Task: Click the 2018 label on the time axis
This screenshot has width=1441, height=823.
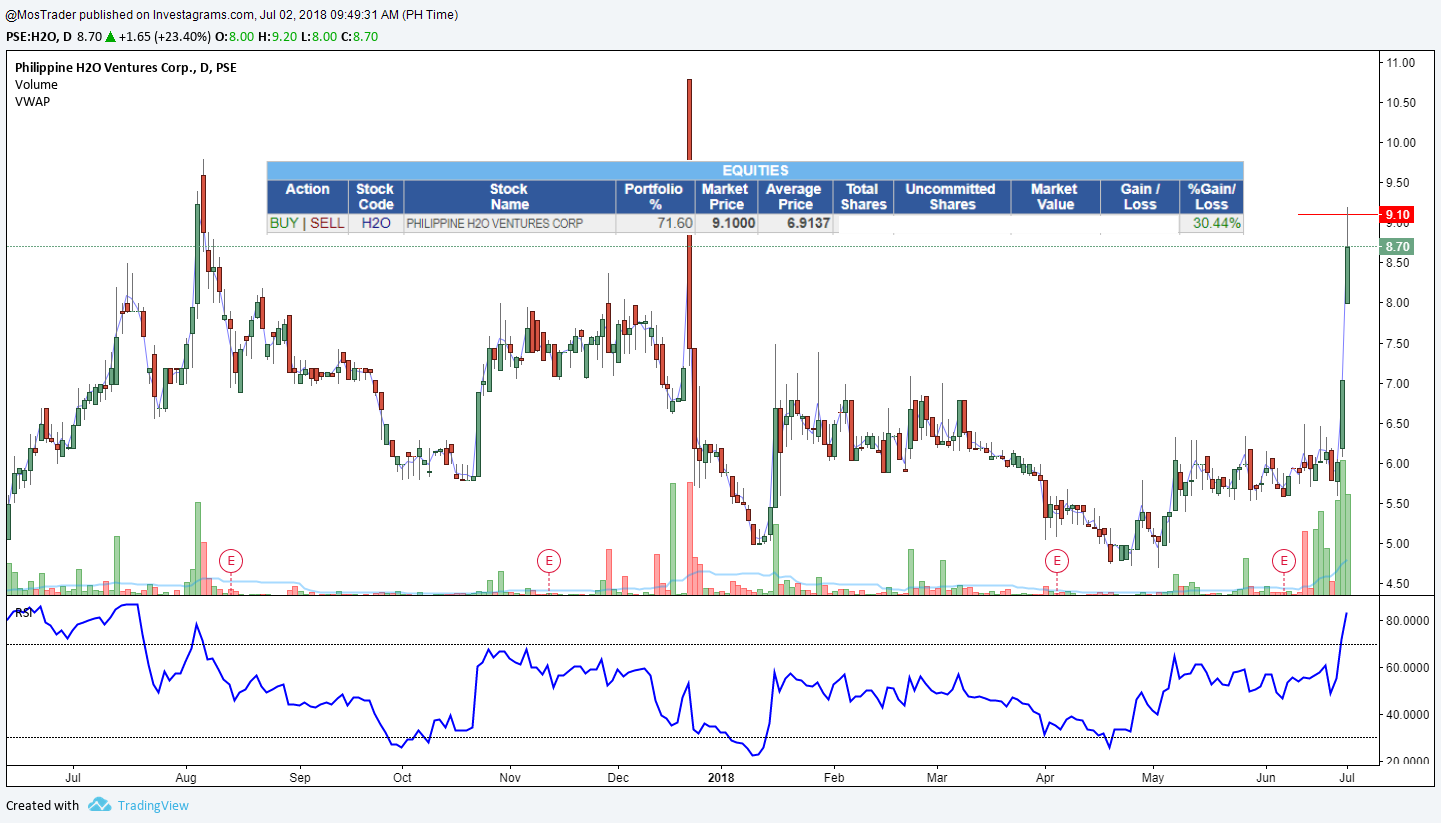Action: point(723,777)
